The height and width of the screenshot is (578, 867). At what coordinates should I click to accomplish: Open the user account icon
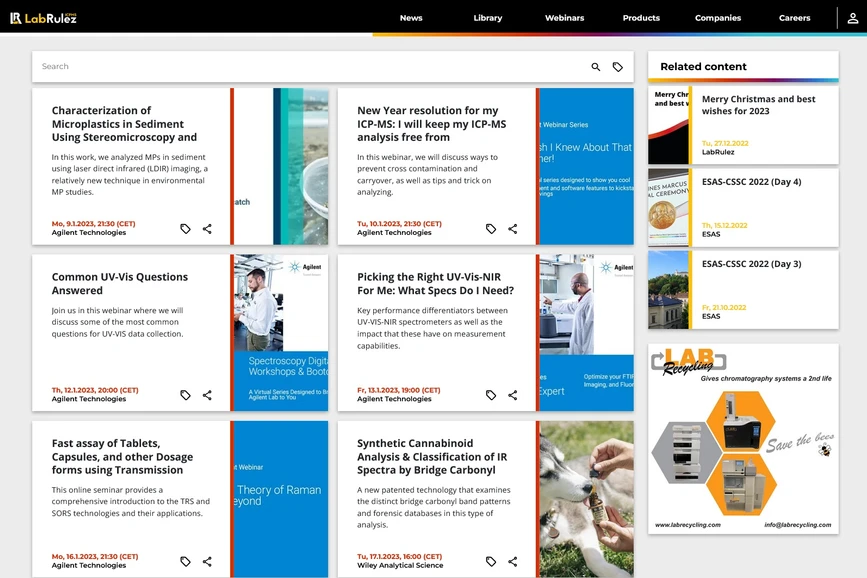point(853,18)
